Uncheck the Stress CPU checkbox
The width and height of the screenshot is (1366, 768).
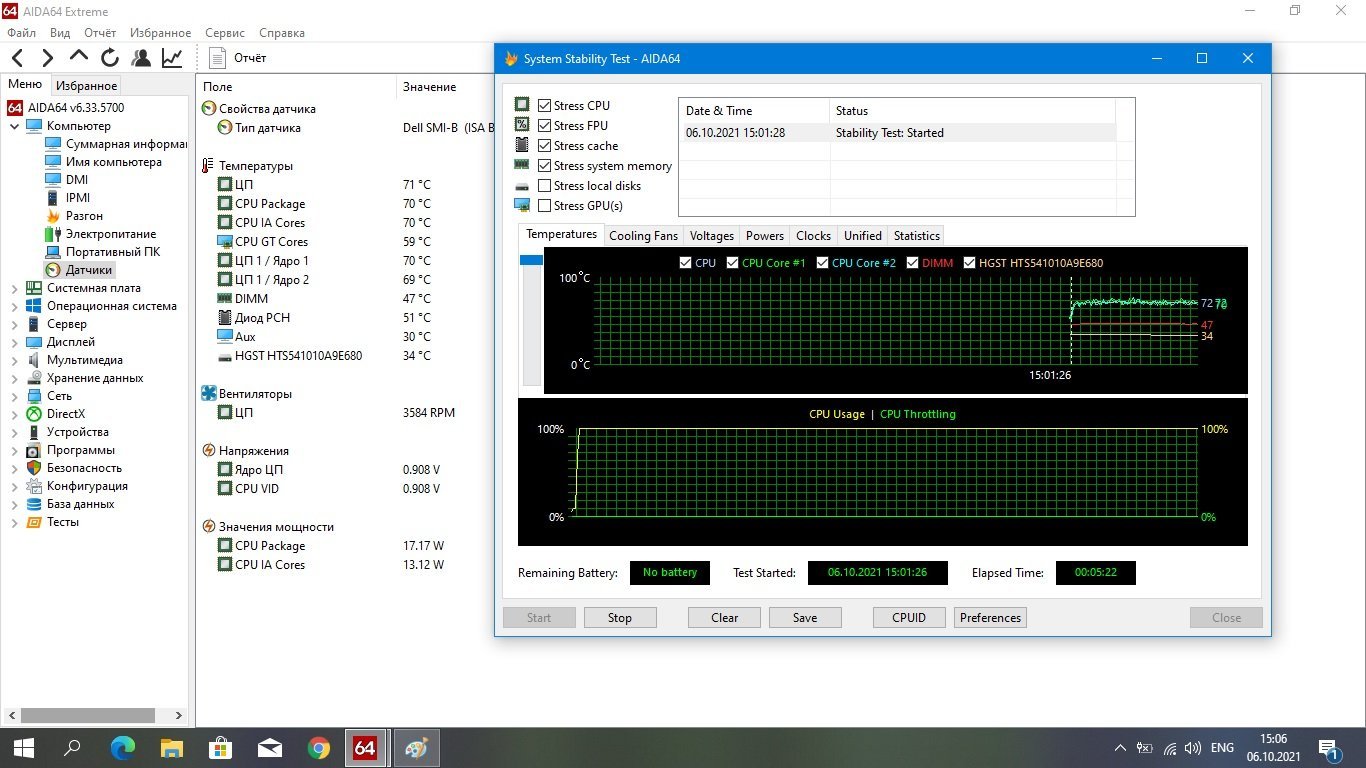point(545,106)
